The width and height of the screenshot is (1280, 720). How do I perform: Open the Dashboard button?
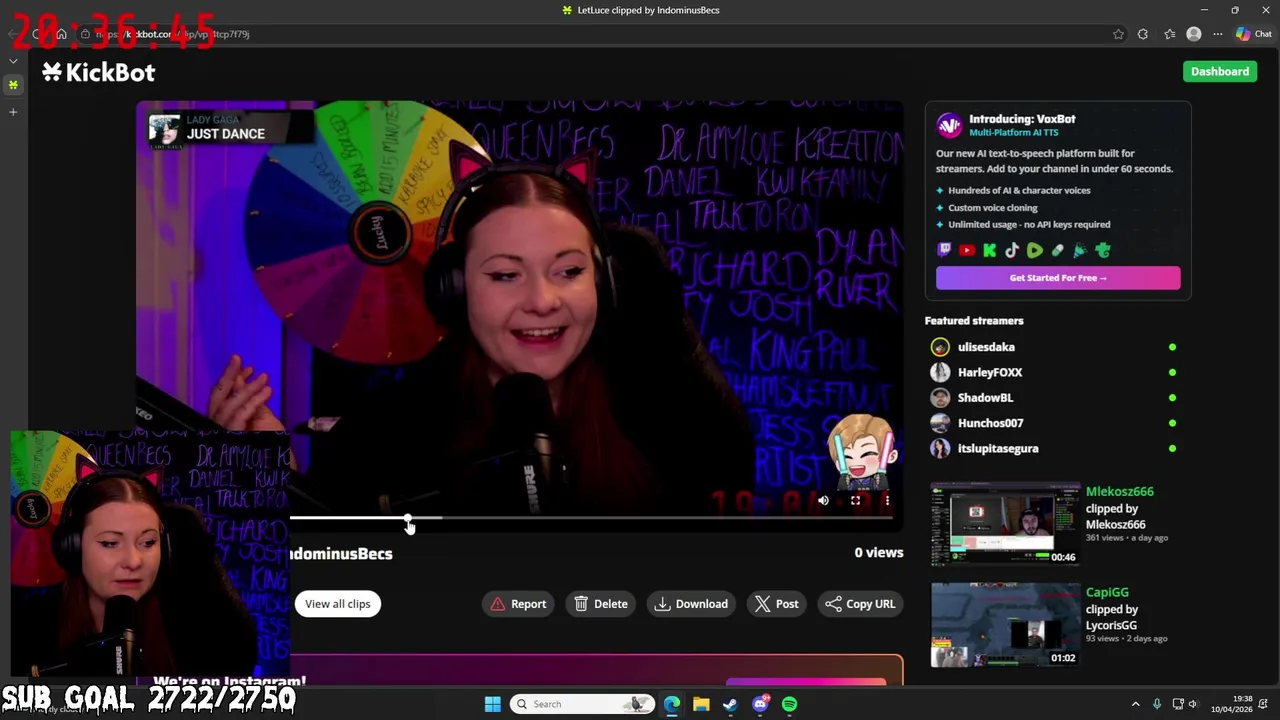pos(1219,71)
